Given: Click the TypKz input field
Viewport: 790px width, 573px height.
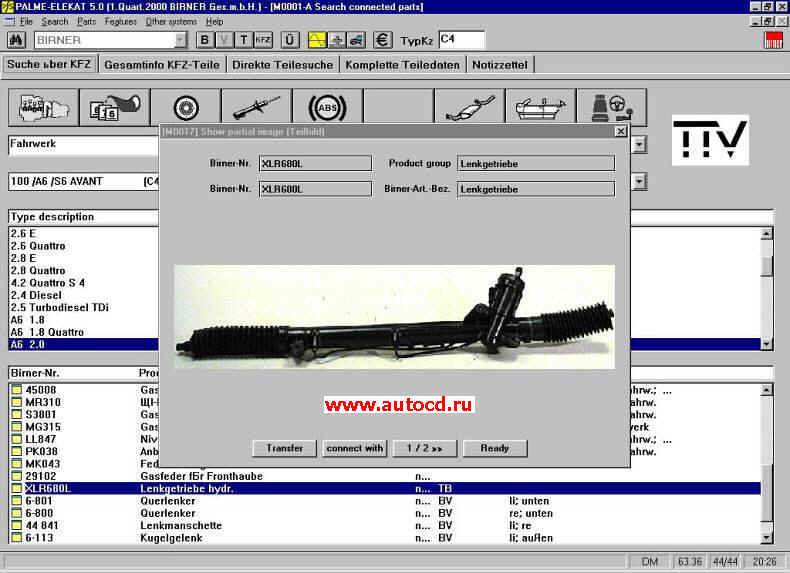Looking at the screenshot, I should [x=462, y=40].
